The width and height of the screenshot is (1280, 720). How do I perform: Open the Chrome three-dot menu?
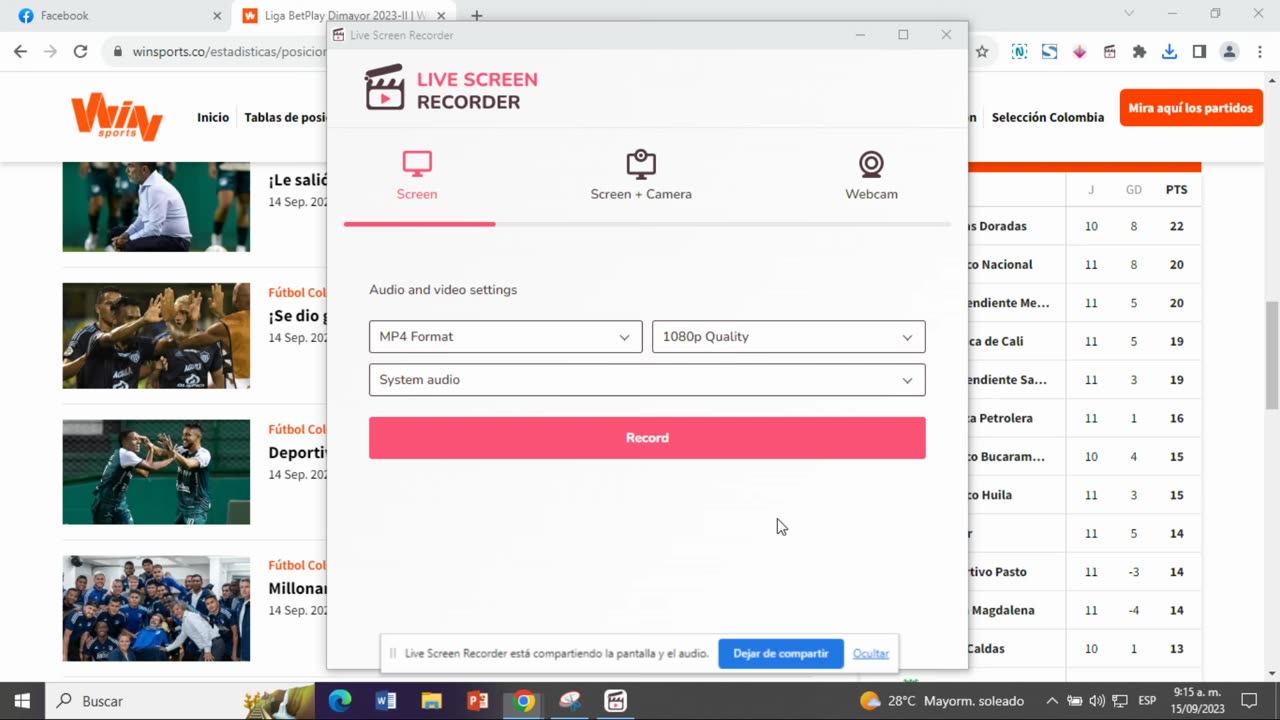click(1260, 51)
